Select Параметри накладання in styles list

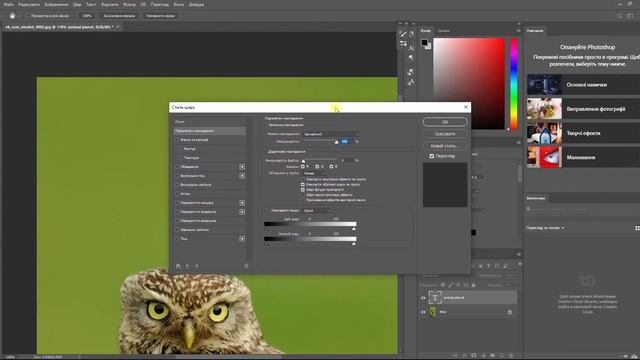(209, 131)
